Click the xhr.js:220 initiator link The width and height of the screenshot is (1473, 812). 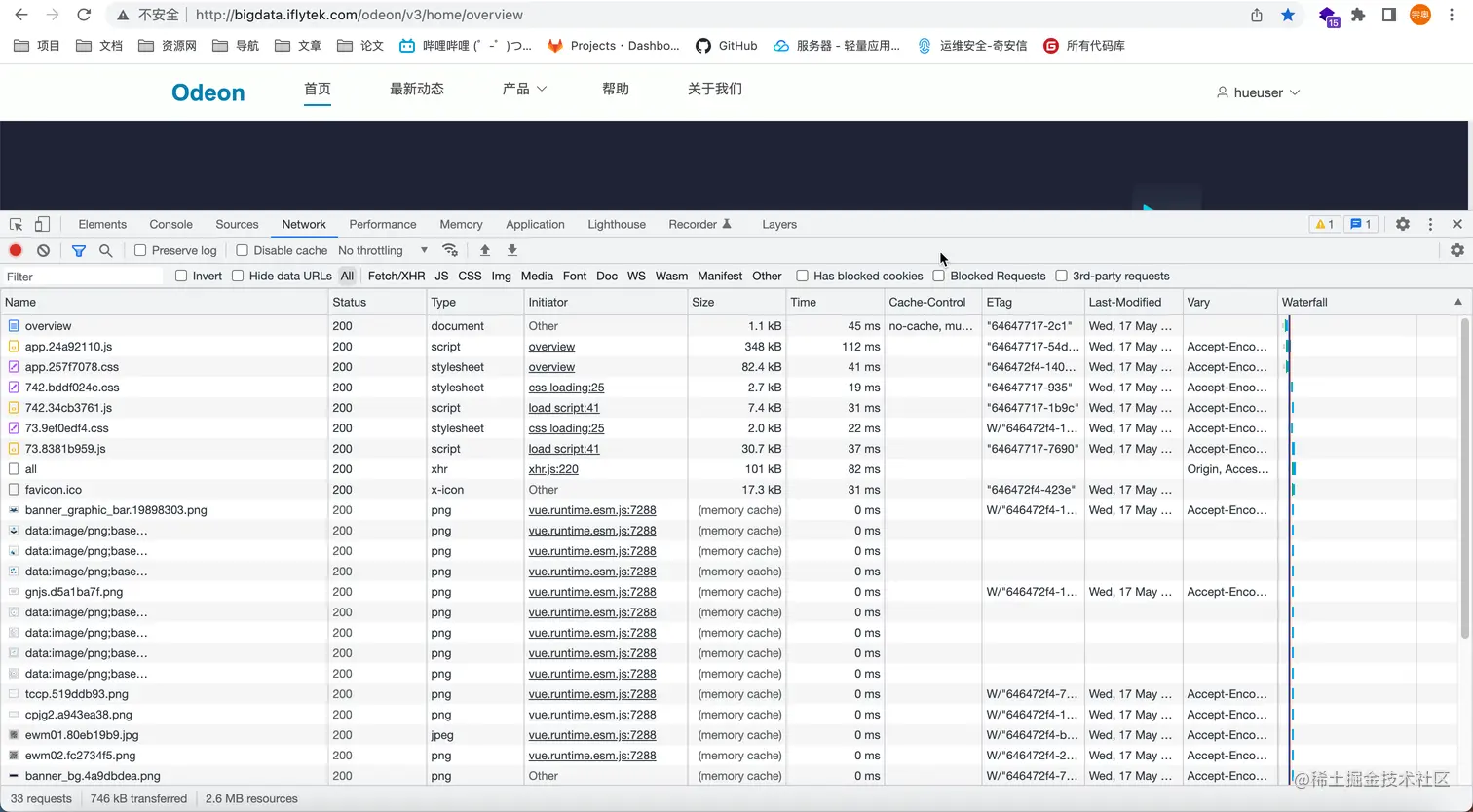click(x=553, y=469)
